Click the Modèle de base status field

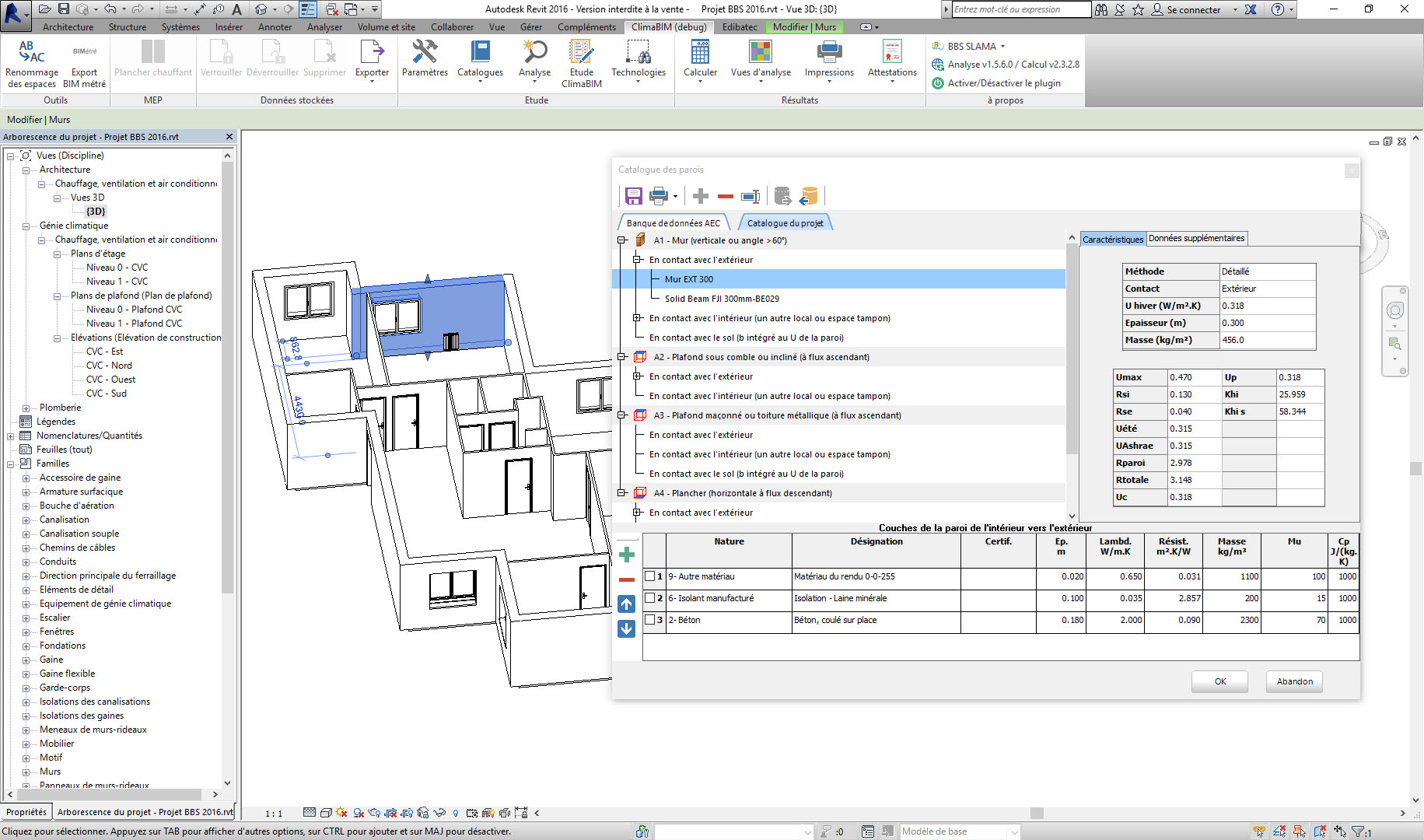pos(960,831)
